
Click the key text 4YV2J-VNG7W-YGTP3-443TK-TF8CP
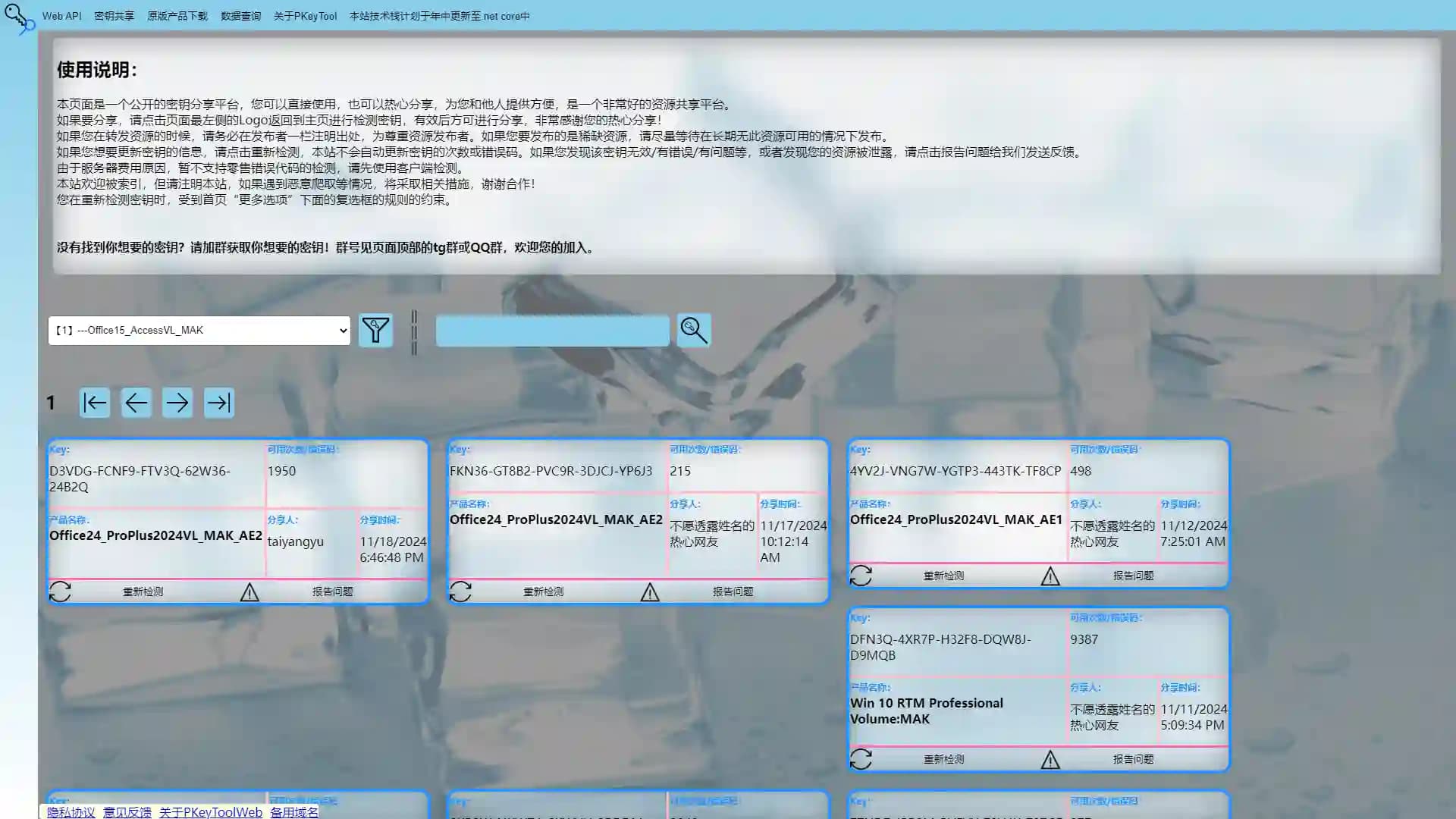[955, 471]
